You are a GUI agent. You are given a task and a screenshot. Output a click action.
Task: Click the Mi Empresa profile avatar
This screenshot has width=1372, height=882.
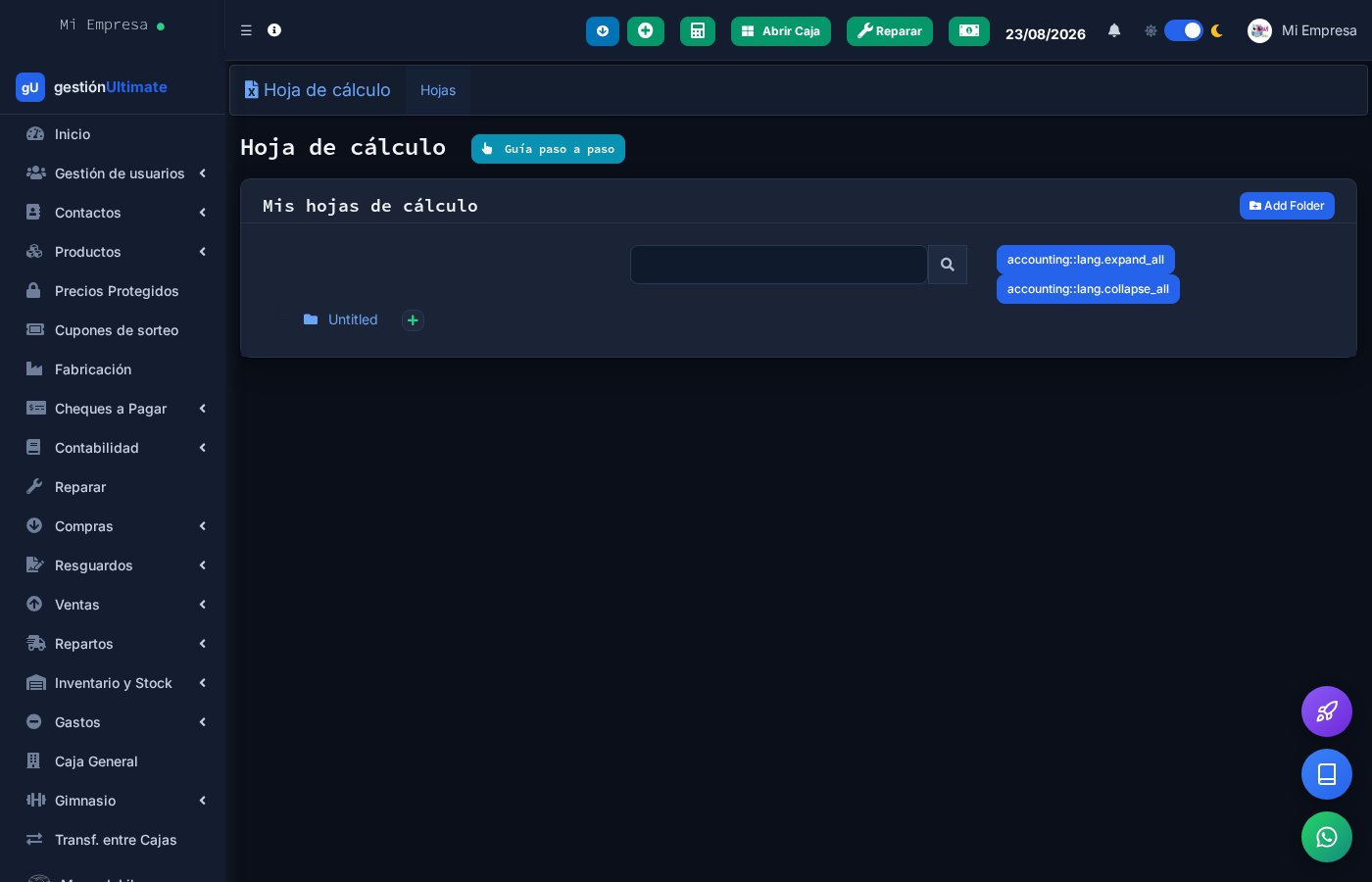(x=1259, y=30)
